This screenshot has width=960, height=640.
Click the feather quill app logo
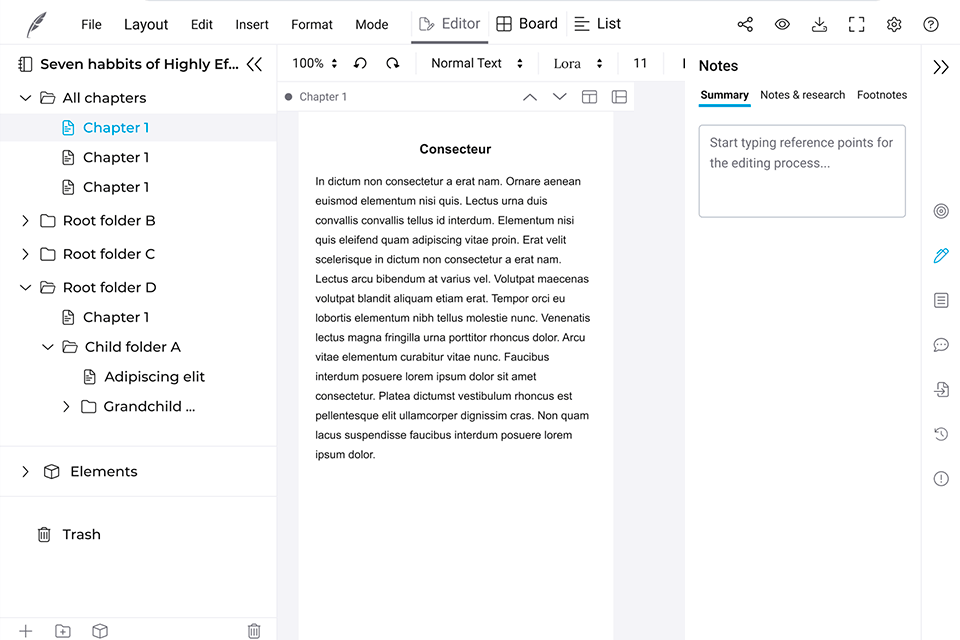pyautogui.click(x=36, y=24)
